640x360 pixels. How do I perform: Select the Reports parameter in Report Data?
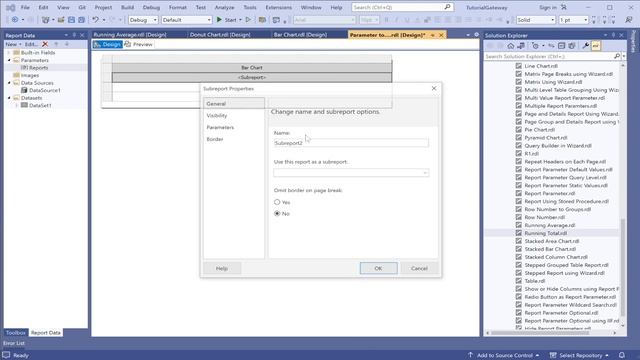point(38,68)
